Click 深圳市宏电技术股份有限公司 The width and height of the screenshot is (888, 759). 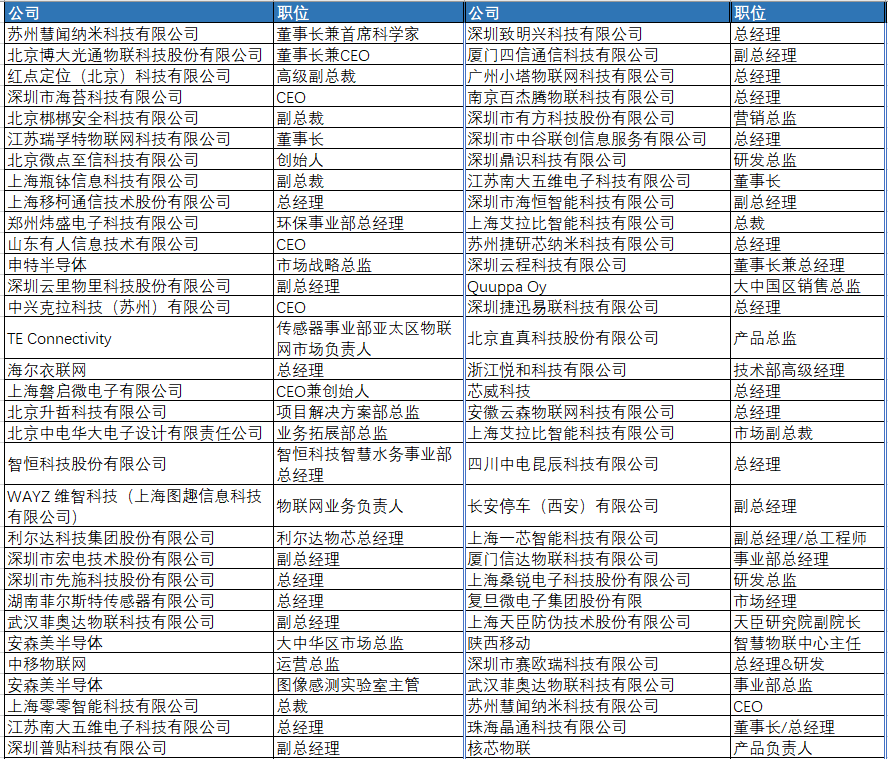(x=138, y=558)
